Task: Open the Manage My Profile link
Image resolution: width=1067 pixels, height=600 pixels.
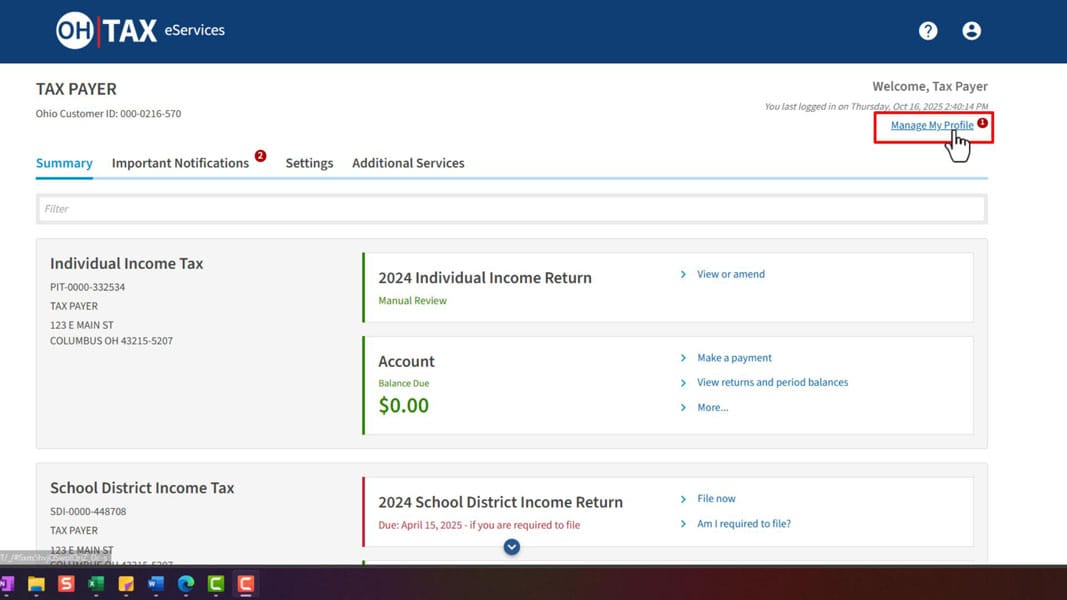Action: click(932, 125)
